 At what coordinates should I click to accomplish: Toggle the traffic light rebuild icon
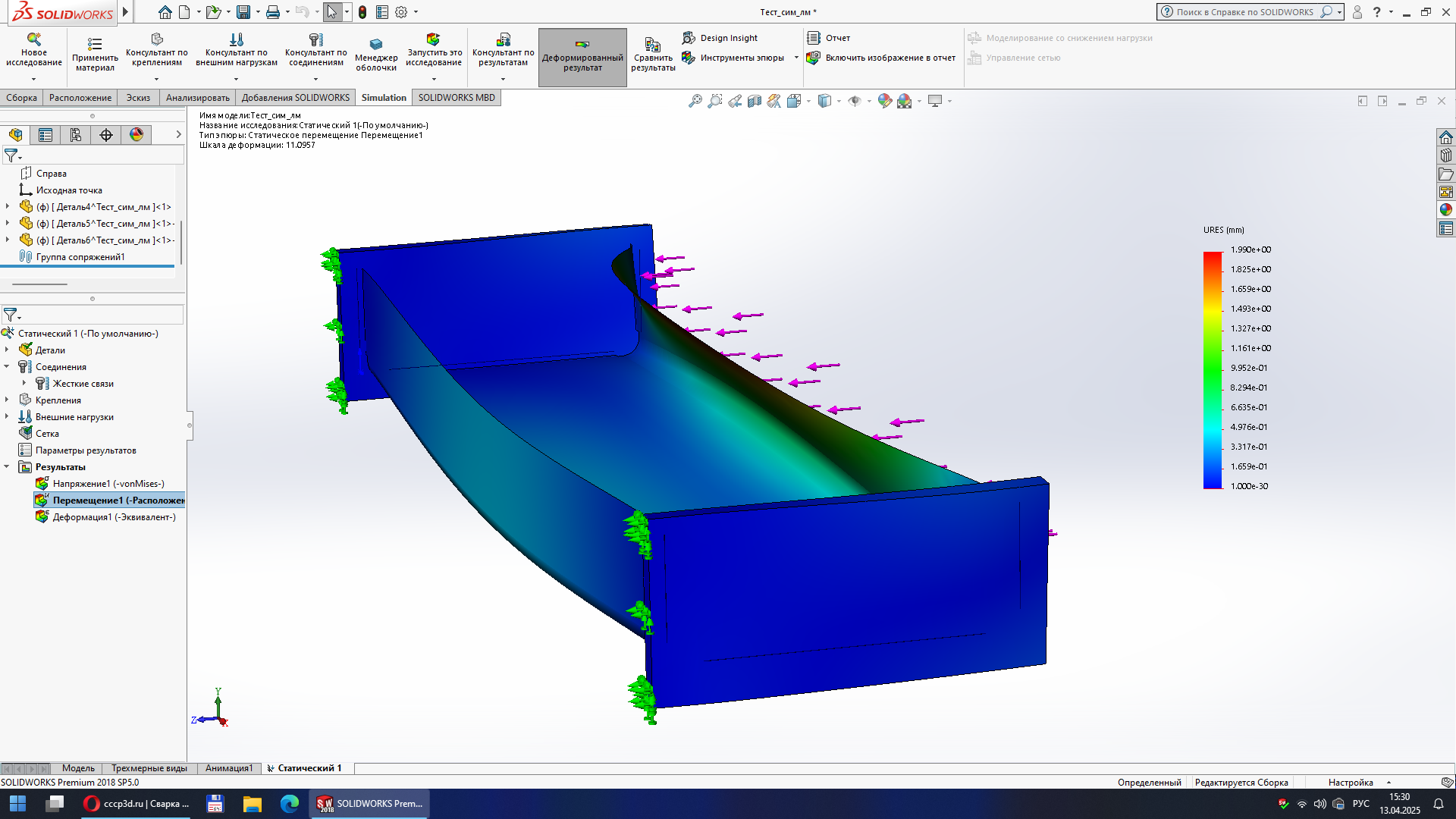click(x=362, y=12)
